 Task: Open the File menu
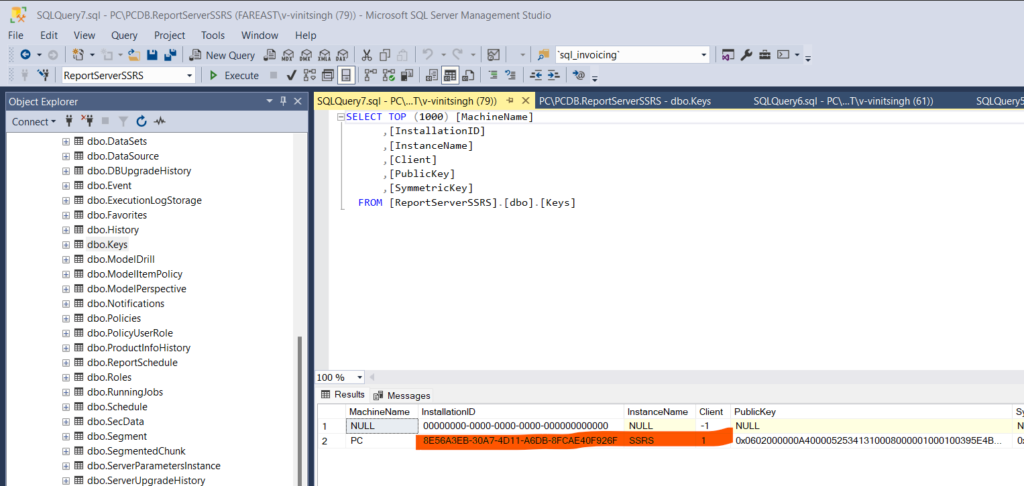tap(16, 35)
